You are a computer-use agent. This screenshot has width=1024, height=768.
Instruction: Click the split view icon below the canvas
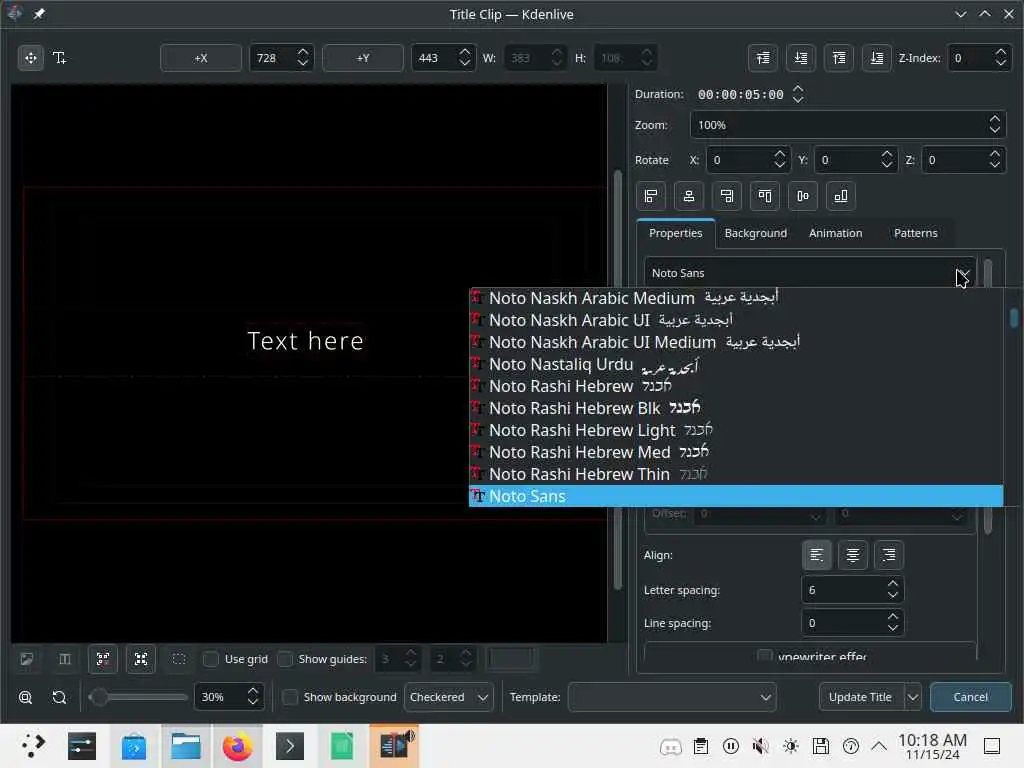tap(65, 659)
